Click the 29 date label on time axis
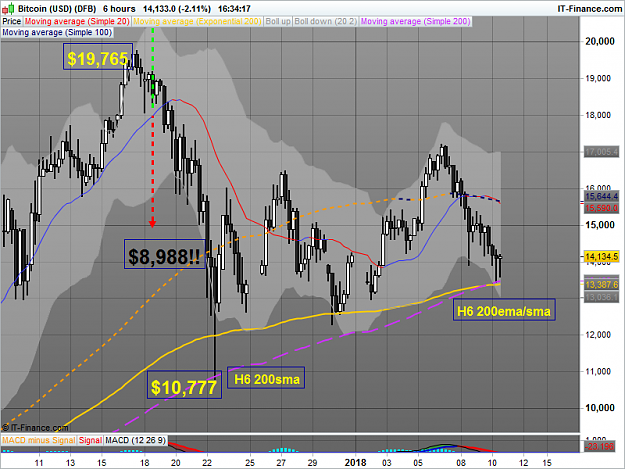The height and width of the screenshot is (469, 625). [312, 463]
